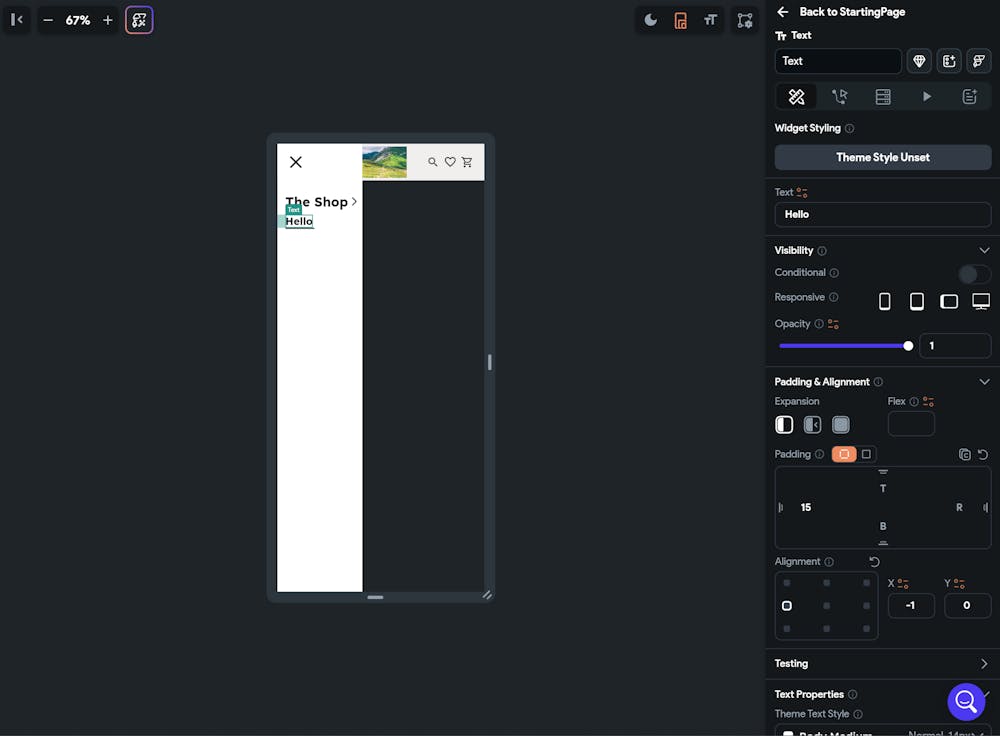The image size is (1000, 736).
Task: Zoom out canvas with minus button
Action: pyautogui.click(x=48, y=20)
